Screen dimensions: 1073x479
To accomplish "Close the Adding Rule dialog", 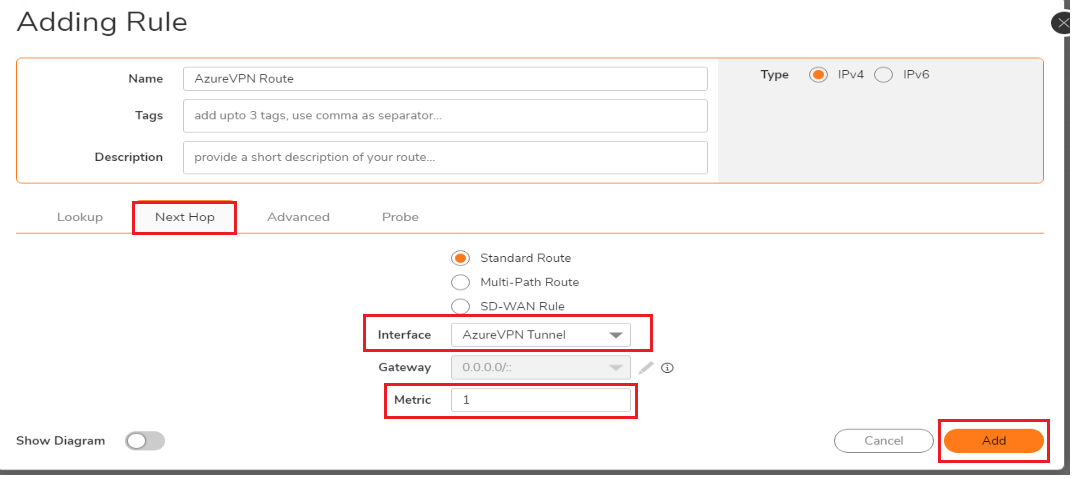I will point(1063,23).
